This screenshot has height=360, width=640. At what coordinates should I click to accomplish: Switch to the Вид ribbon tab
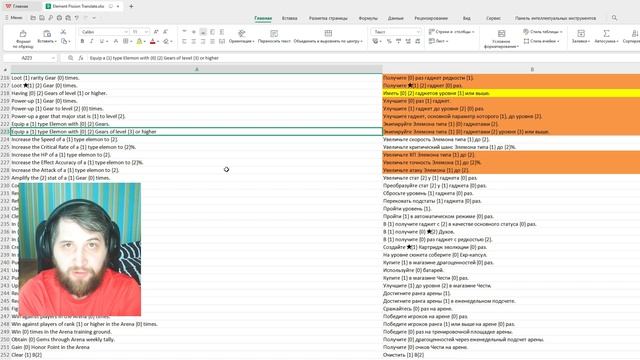467,18
